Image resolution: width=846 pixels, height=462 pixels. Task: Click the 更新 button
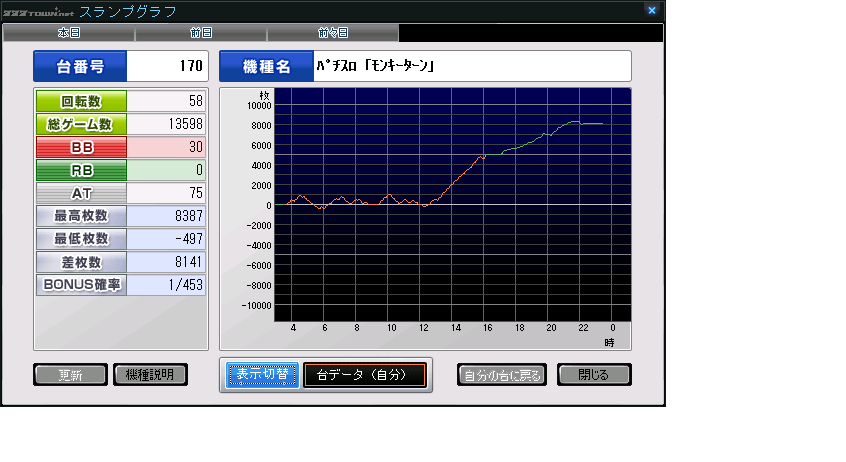(x=70, y=375)
